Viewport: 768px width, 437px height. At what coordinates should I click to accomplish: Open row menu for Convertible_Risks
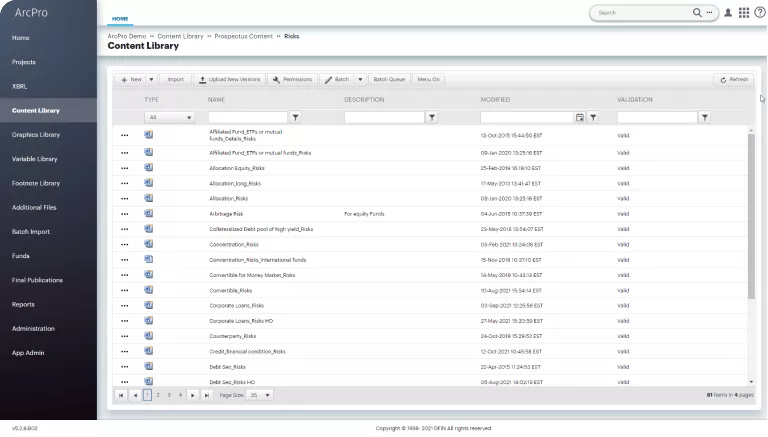(124, 291)
